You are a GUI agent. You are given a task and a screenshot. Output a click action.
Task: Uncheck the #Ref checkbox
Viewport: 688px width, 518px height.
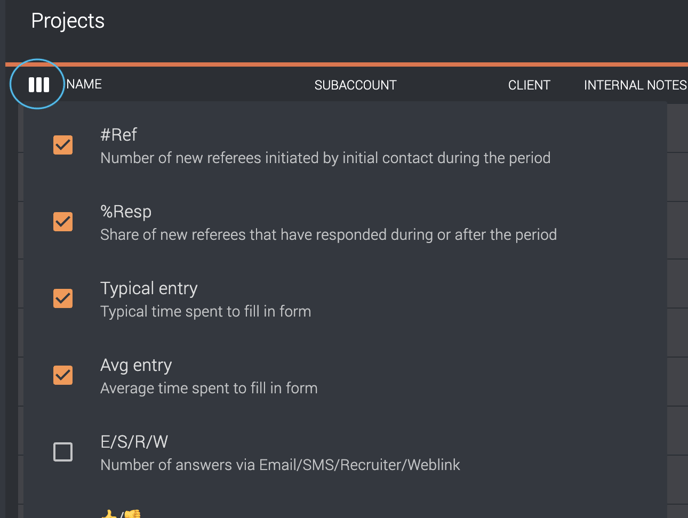(x=63, y=145)
